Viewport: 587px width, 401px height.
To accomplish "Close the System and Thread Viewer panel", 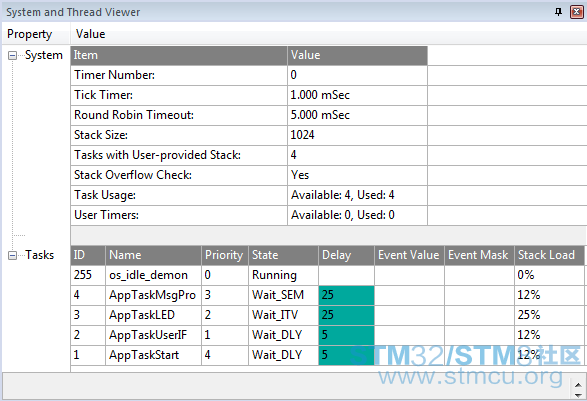I will point(577,12).
